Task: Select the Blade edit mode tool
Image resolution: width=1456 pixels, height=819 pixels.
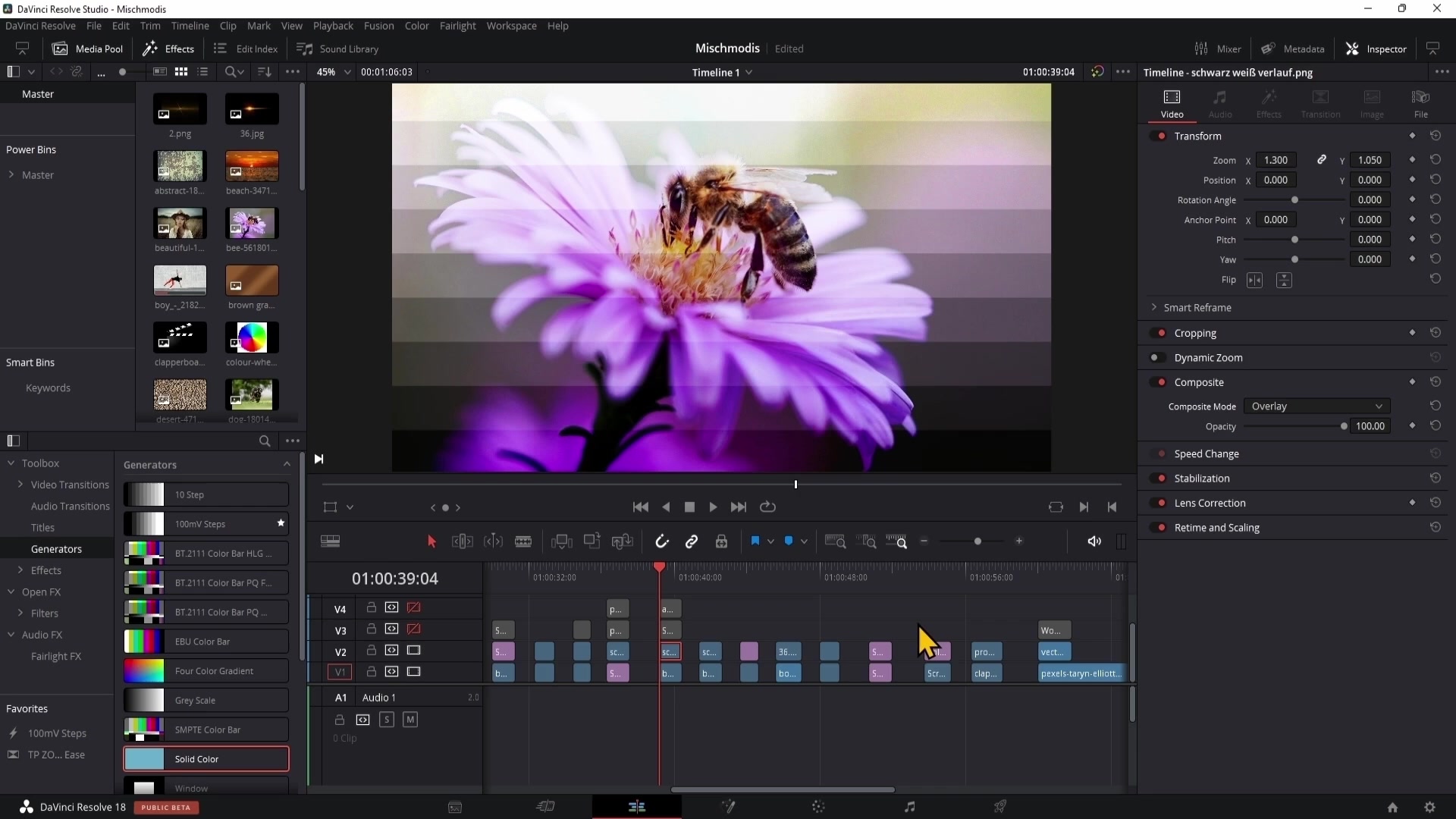Action: (523, 541)
